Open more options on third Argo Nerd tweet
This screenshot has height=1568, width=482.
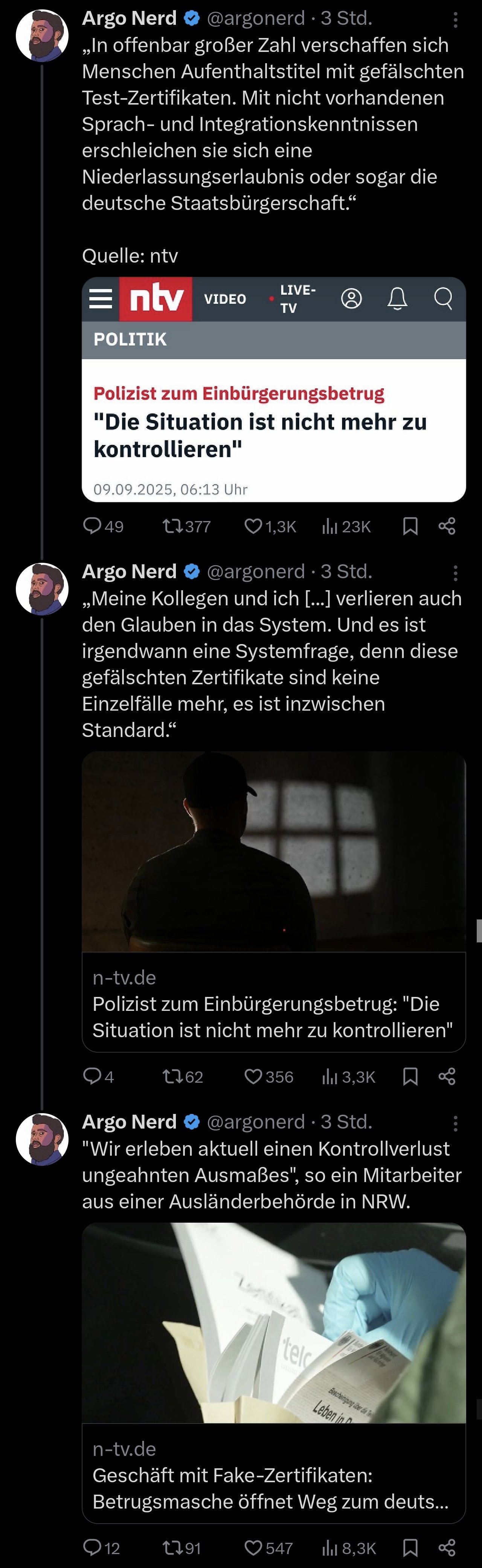(x=455, y=1123)
